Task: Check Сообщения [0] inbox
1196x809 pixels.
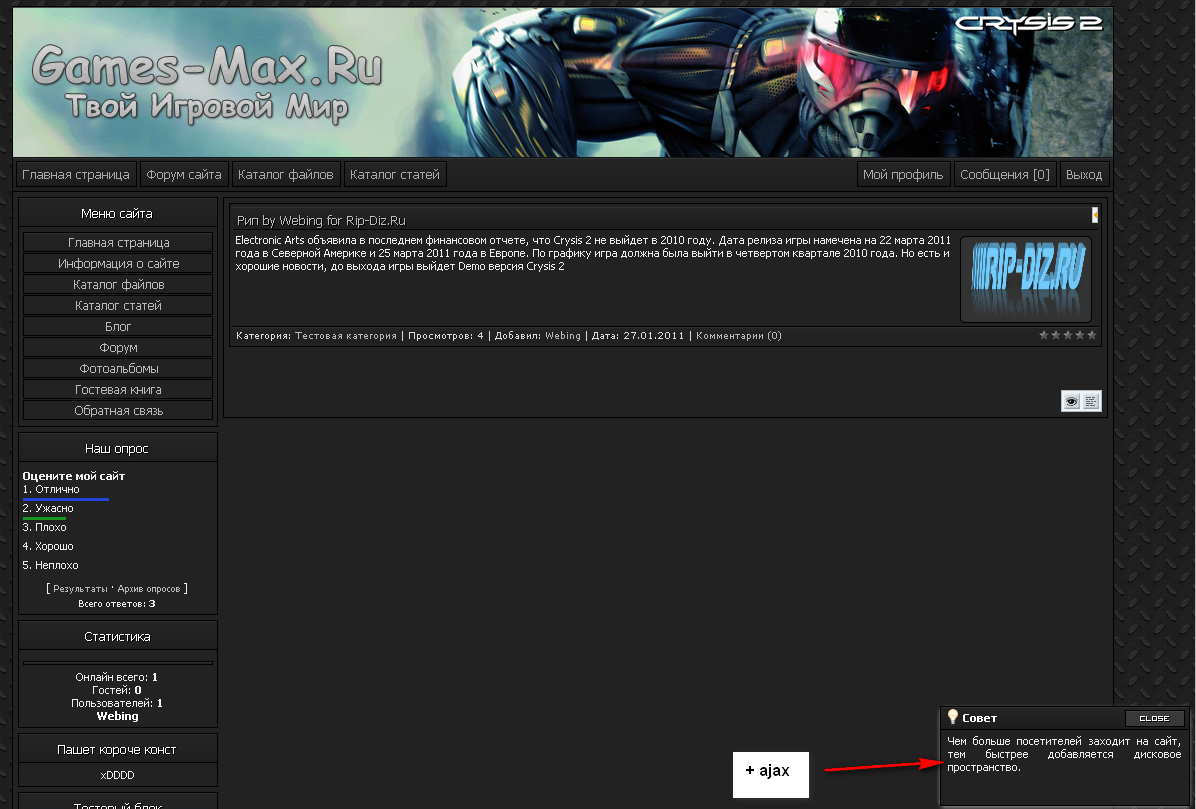Action: [x=1005, y=175]
